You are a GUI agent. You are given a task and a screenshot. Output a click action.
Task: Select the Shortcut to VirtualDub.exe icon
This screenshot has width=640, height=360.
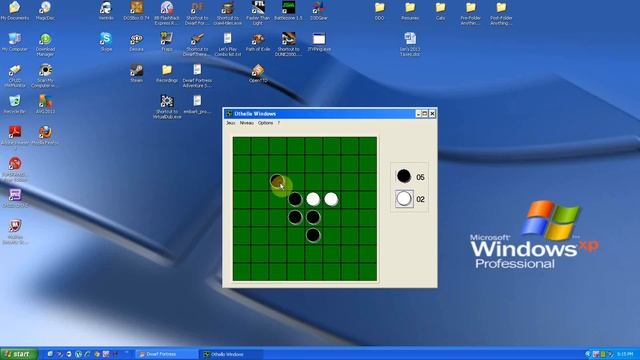[167, 107]
